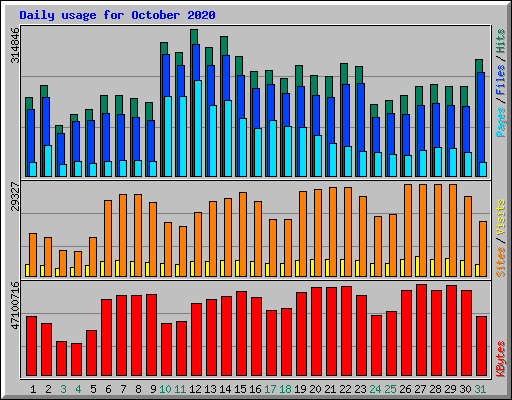The width and height of the screenshot is (512, 400).
Task: Click day label '20' on the x-axis
Action: pos(315,389)
